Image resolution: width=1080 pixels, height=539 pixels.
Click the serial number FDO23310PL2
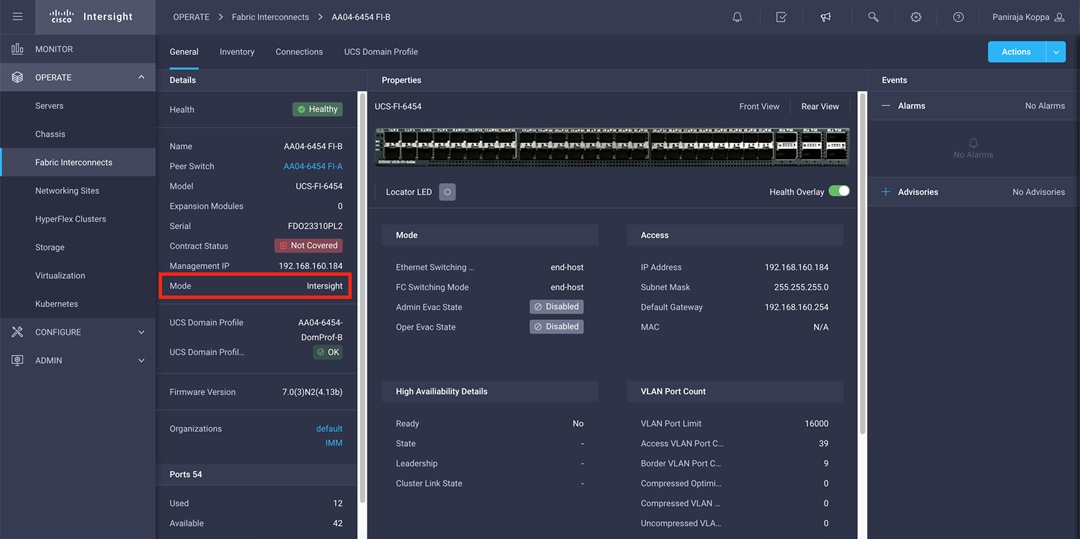(315, 226)
